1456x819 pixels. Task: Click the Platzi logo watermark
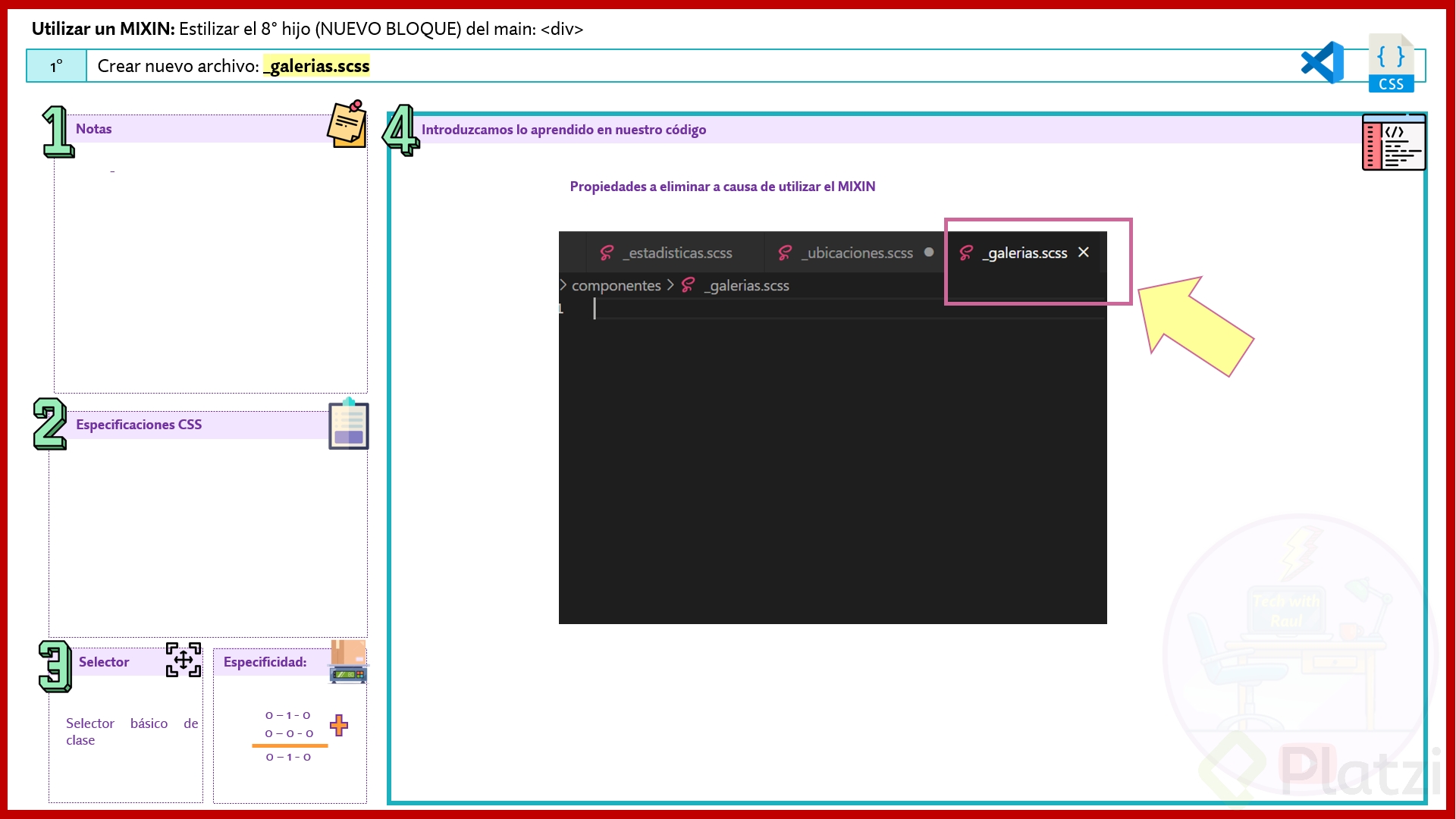(x=1327, y=766)
